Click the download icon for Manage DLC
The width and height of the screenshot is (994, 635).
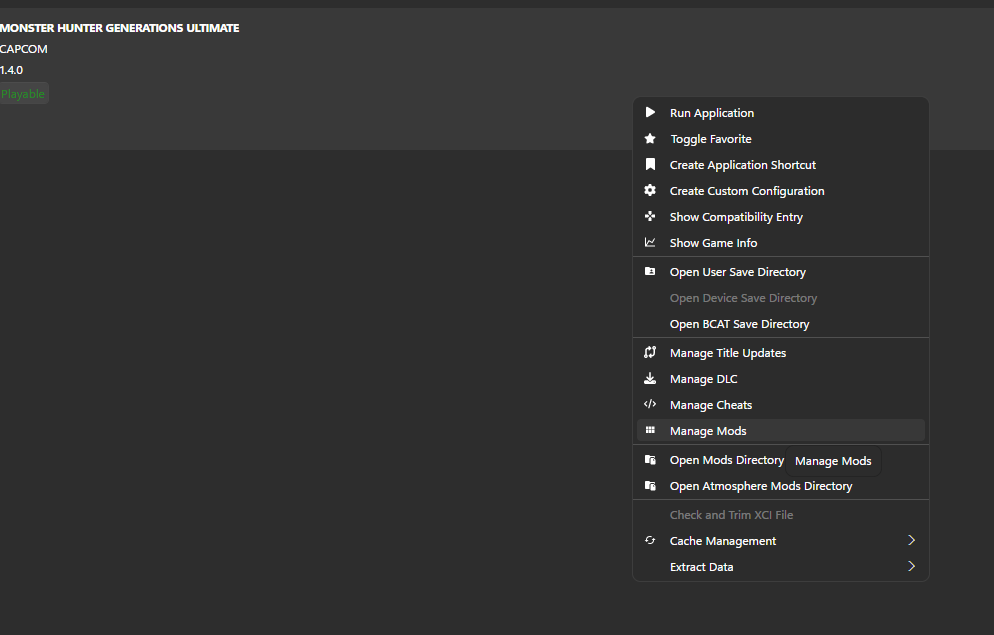click(650, 378)
